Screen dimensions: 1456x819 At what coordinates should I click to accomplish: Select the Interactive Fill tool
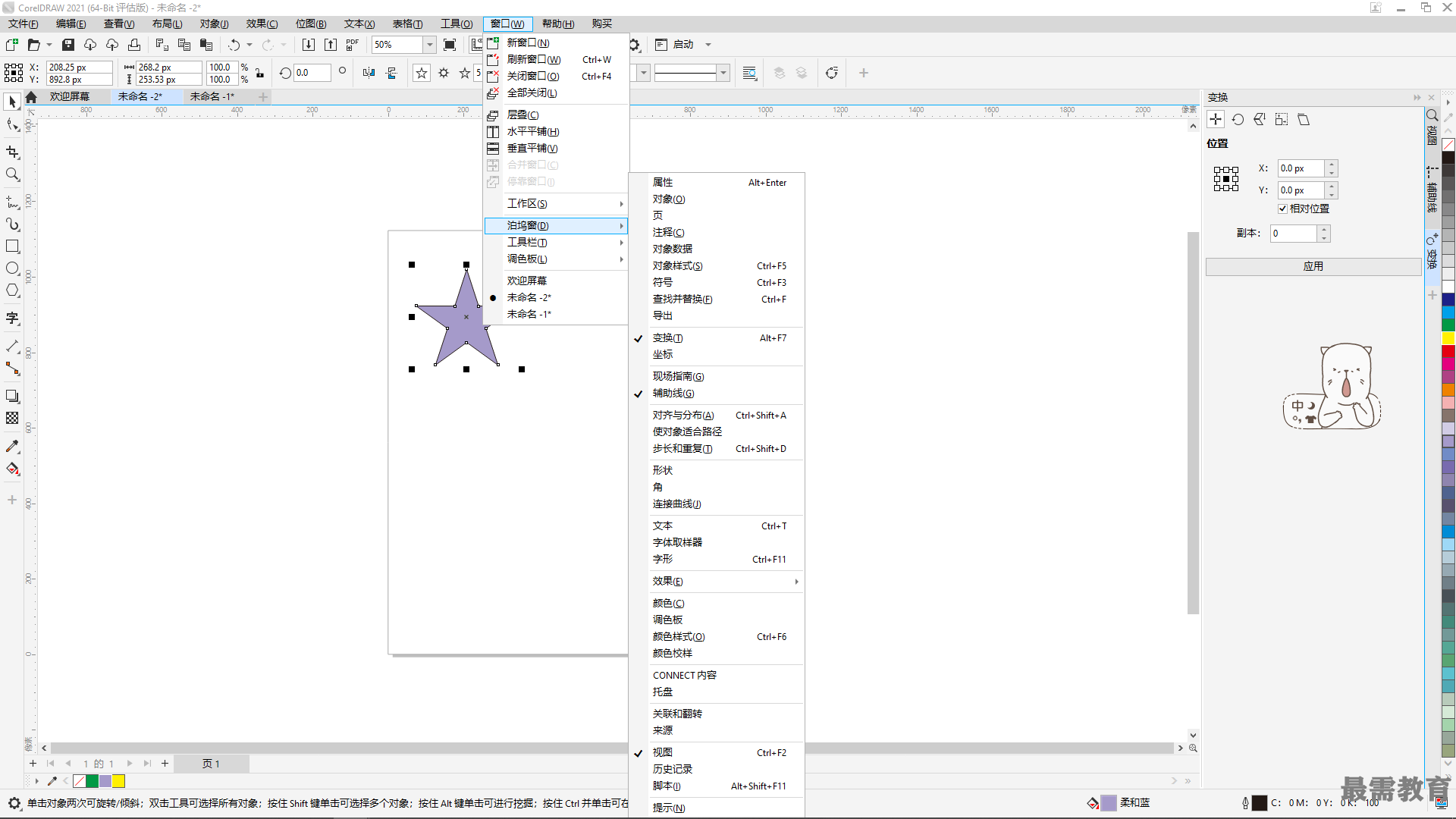point(12,469)
